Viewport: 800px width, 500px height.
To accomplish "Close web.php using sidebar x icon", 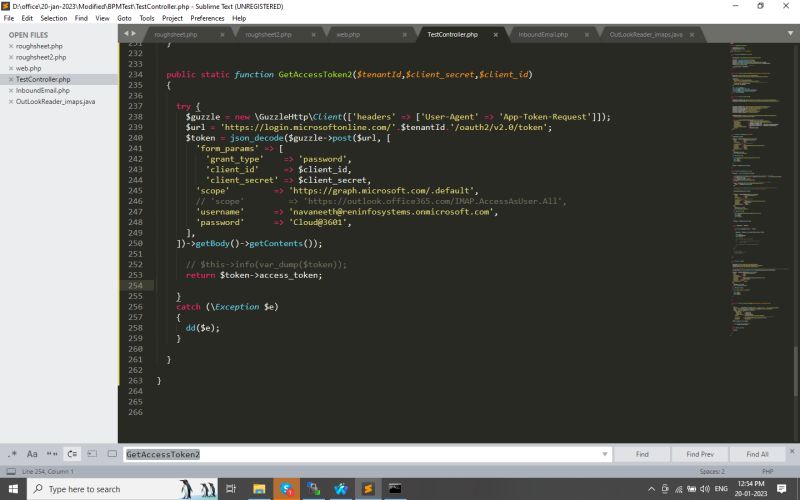I will point(11,68).
